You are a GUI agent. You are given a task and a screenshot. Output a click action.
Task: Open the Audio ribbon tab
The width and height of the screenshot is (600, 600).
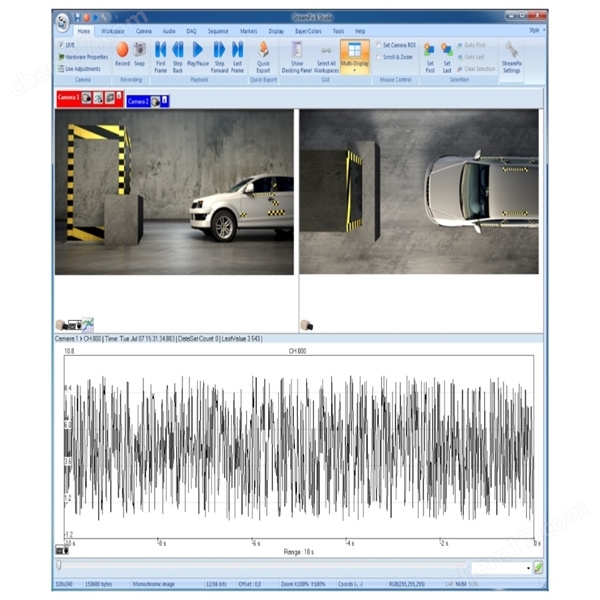point(169,31)
